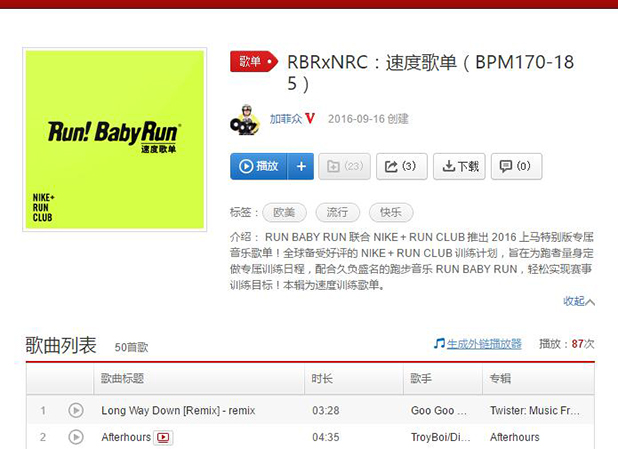
Task: Select the 流行 tag
Action: point(337,212)
